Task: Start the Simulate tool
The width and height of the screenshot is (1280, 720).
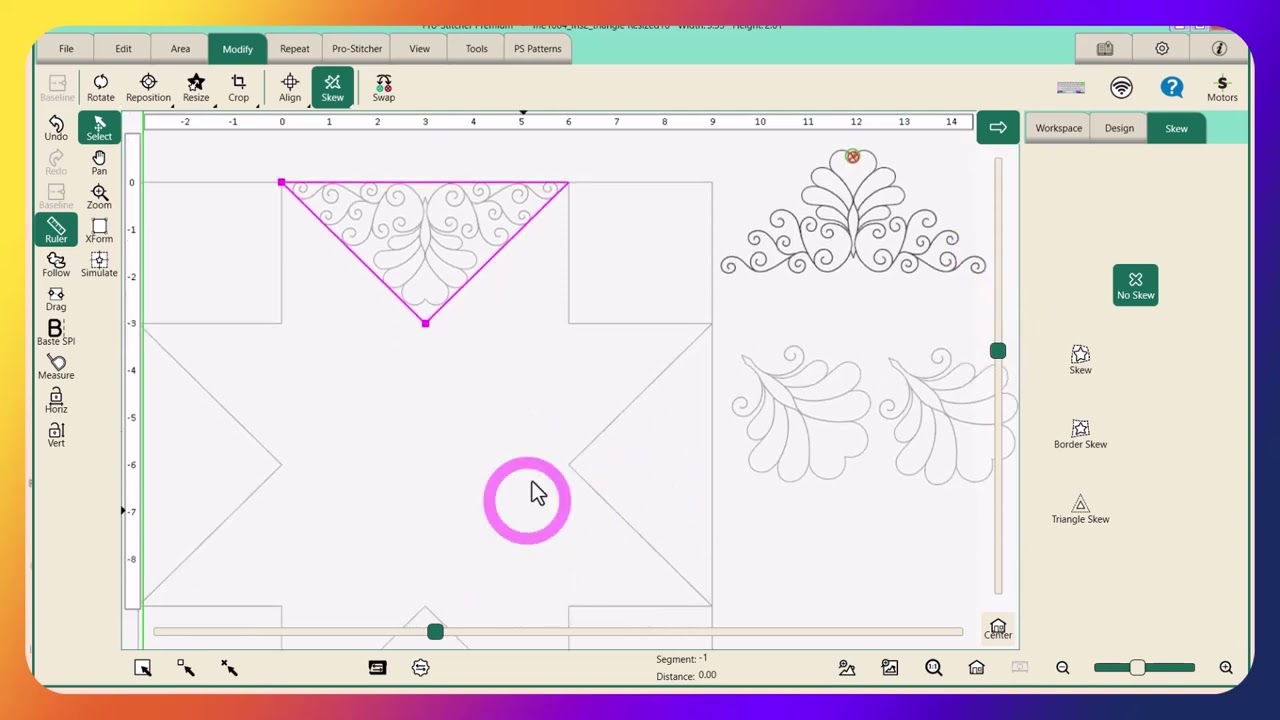Action: tap(99, 265)
